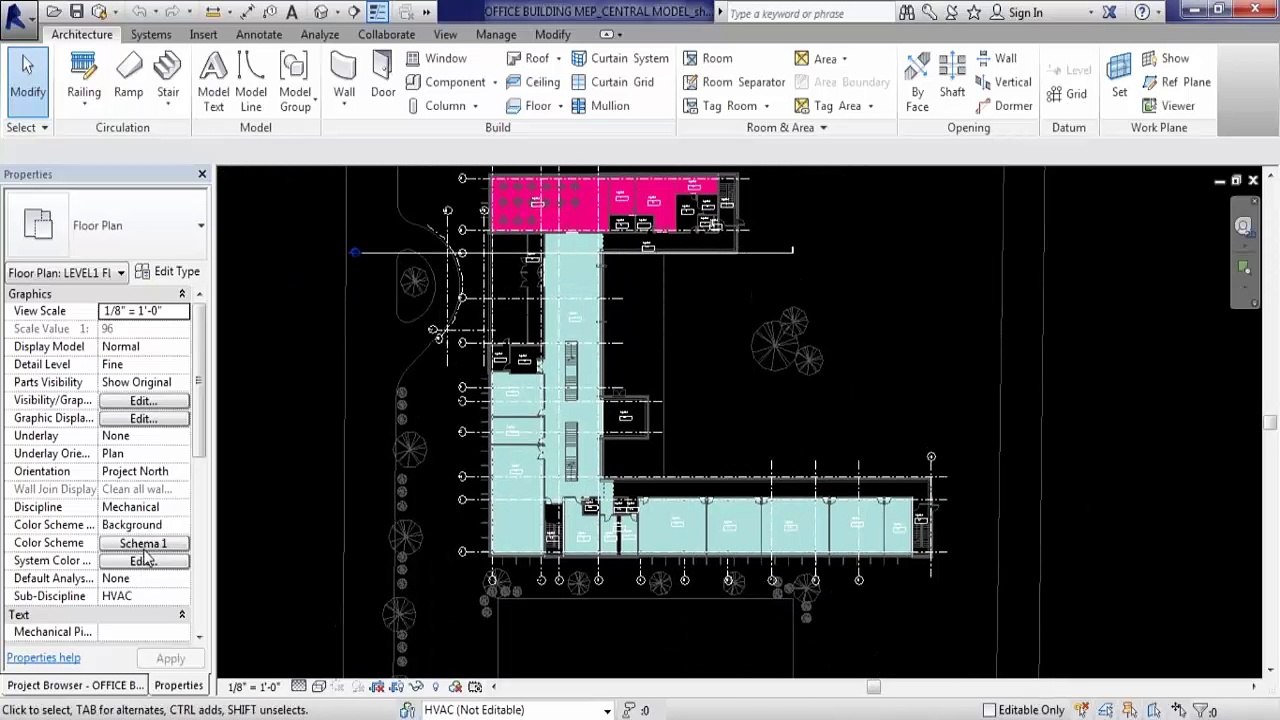
Task: Select the Ramp tool
Action: (x=128, y=77)
